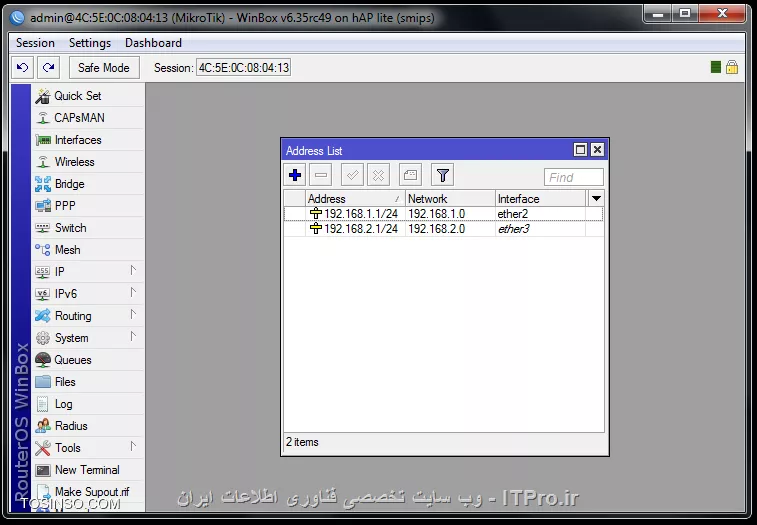
Task: Click the Remove minus button in Address List
Action: 321,175
